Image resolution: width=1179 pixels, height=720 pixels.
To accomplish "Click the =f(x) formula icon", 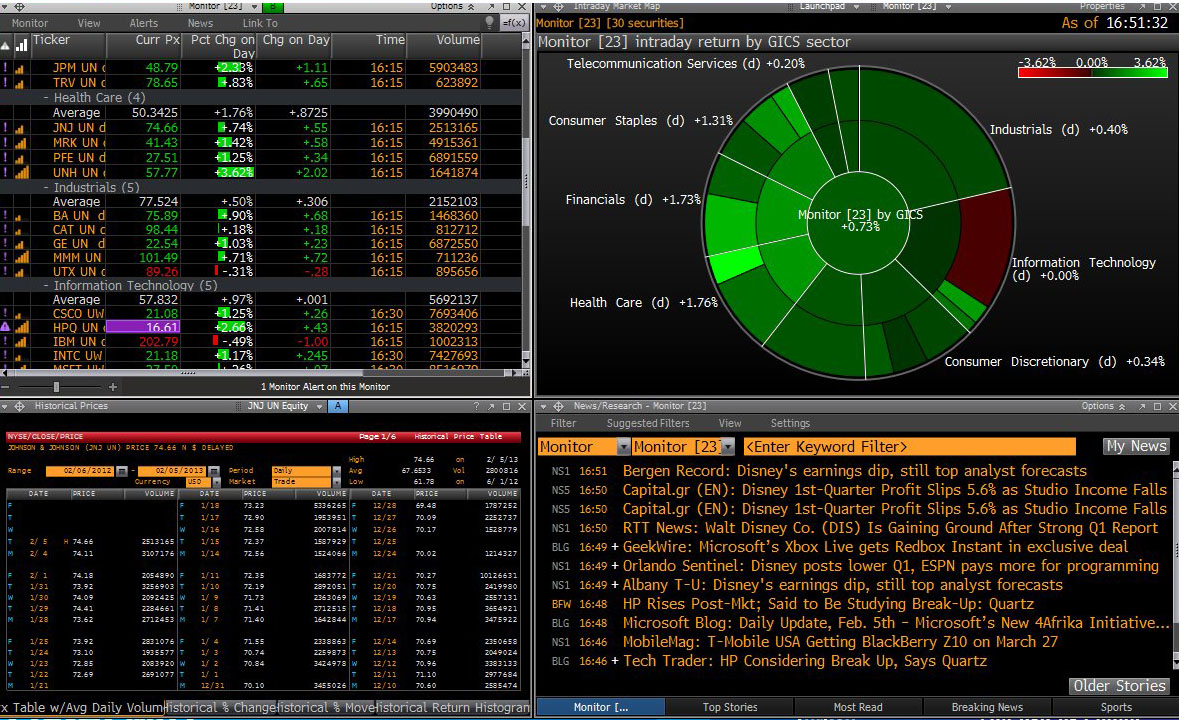I will point(514,23).
